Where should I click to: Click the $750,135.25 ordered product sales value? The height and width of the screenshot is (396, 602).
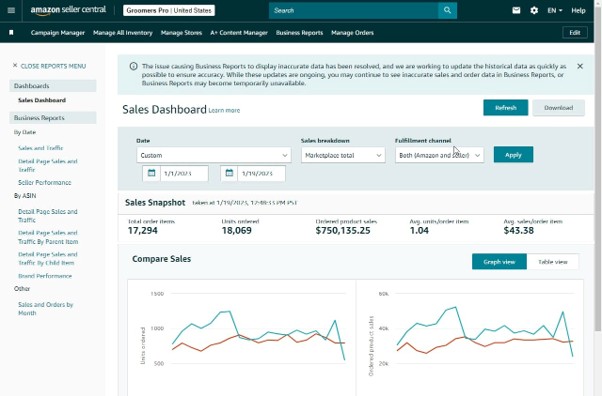[343, 230]
